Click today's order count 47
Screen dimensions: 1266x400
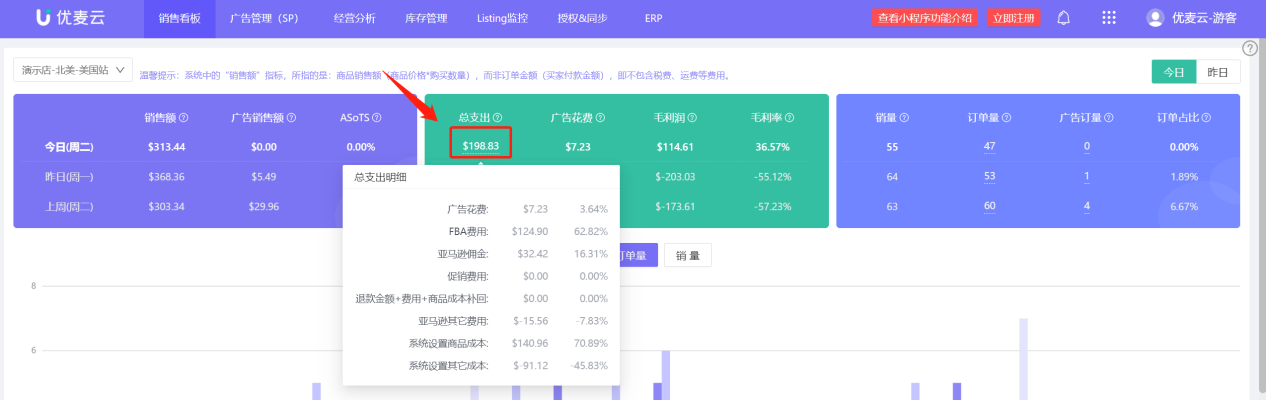coord(989,147)
